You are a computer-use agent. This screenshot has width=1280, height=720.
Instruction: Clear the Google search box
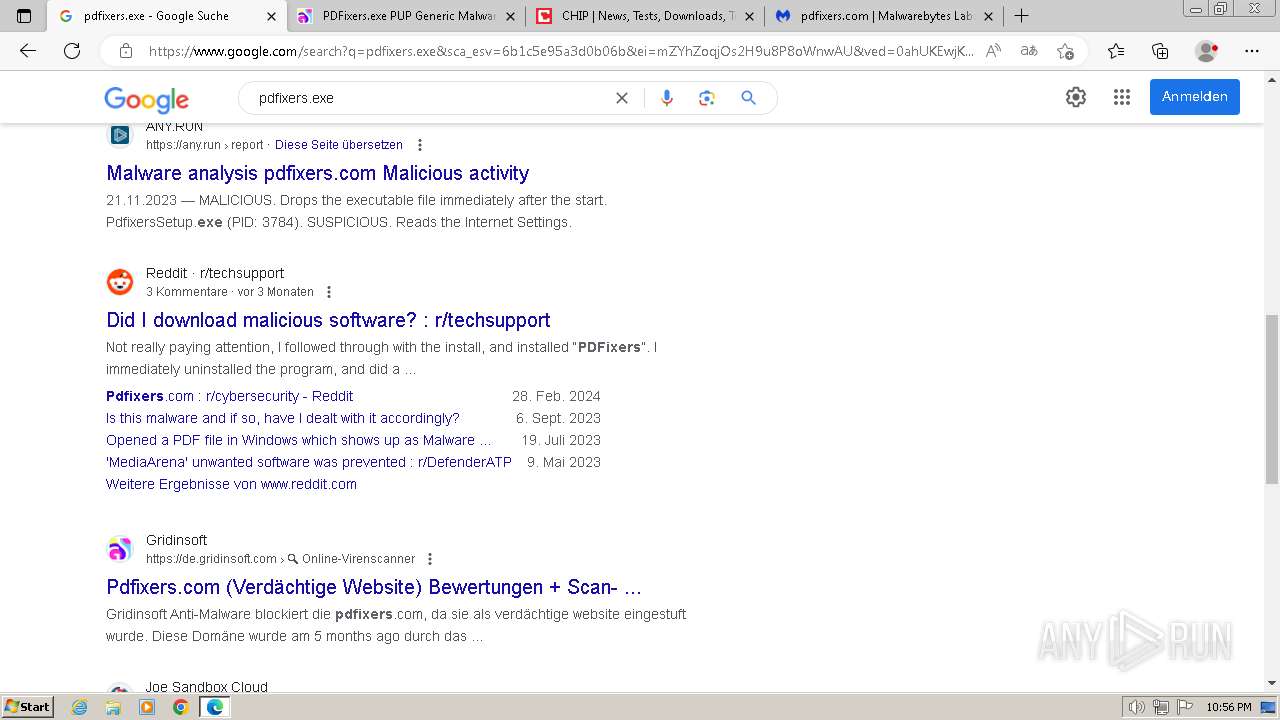point(622,98)
